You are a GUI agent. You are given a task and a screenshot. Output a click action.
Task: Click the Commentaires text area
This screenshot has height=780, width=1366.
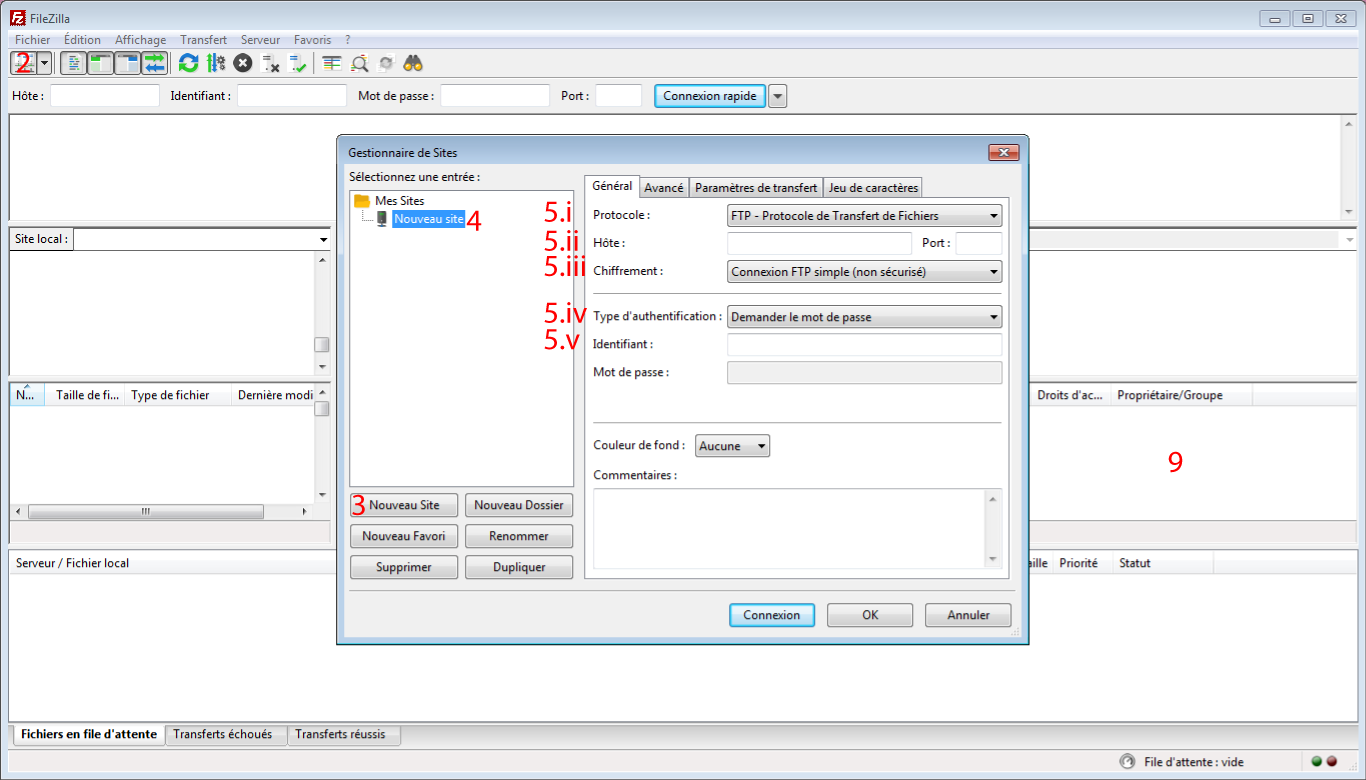coord(797,529)
